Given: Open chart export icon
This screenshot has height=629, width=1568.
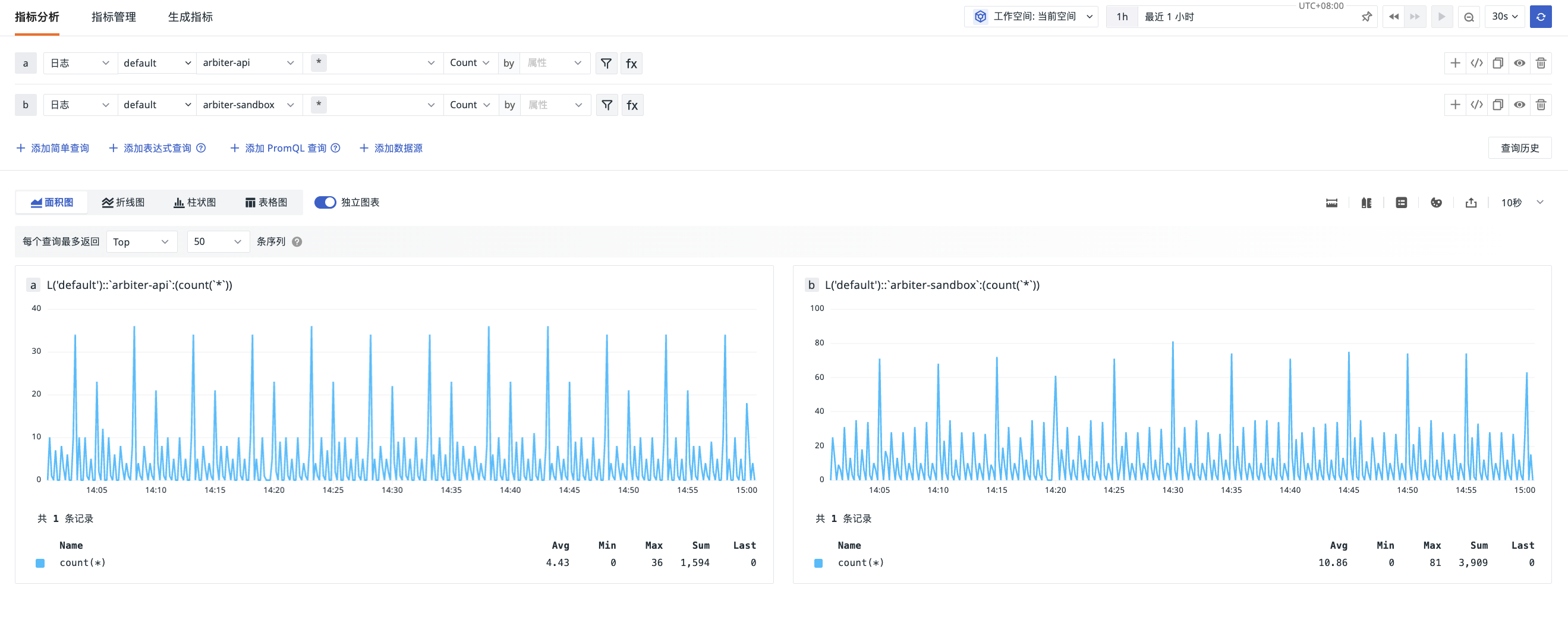Looking at the screenshot, I should tap(1471, 203).
